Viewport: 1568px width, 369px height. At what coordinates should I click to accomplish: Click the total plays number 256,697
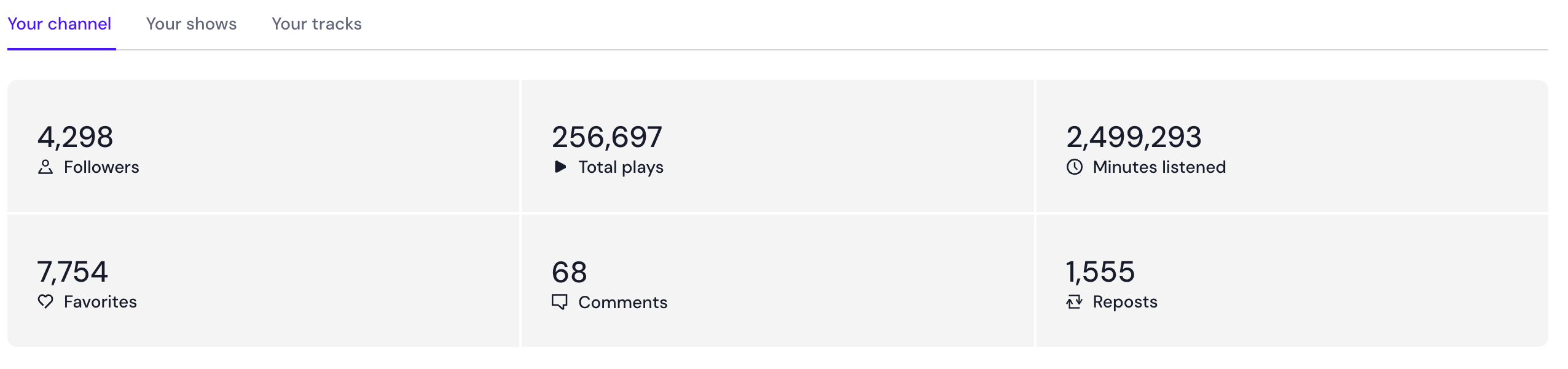608,137
